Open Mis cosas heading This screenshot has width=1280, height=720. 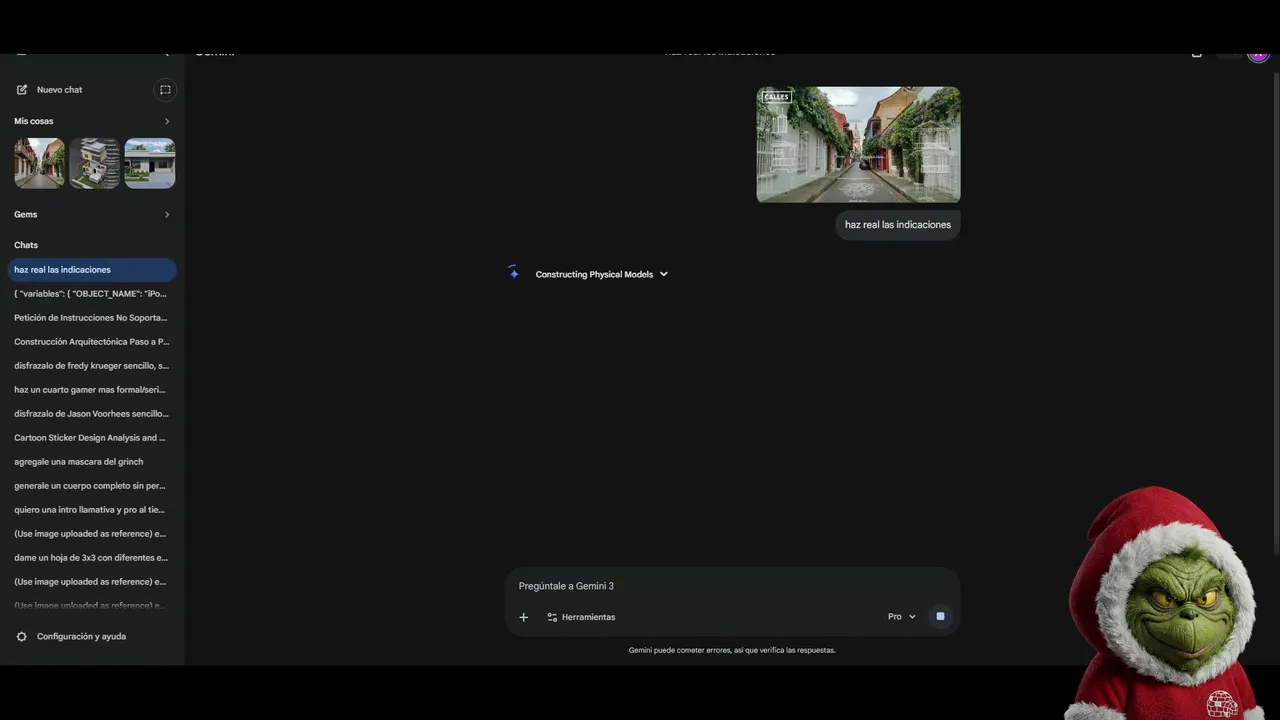34,121
